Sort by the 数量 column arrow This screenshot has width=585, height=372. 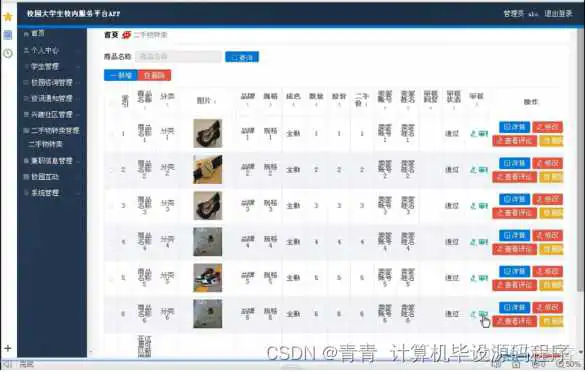click(316, 105)
